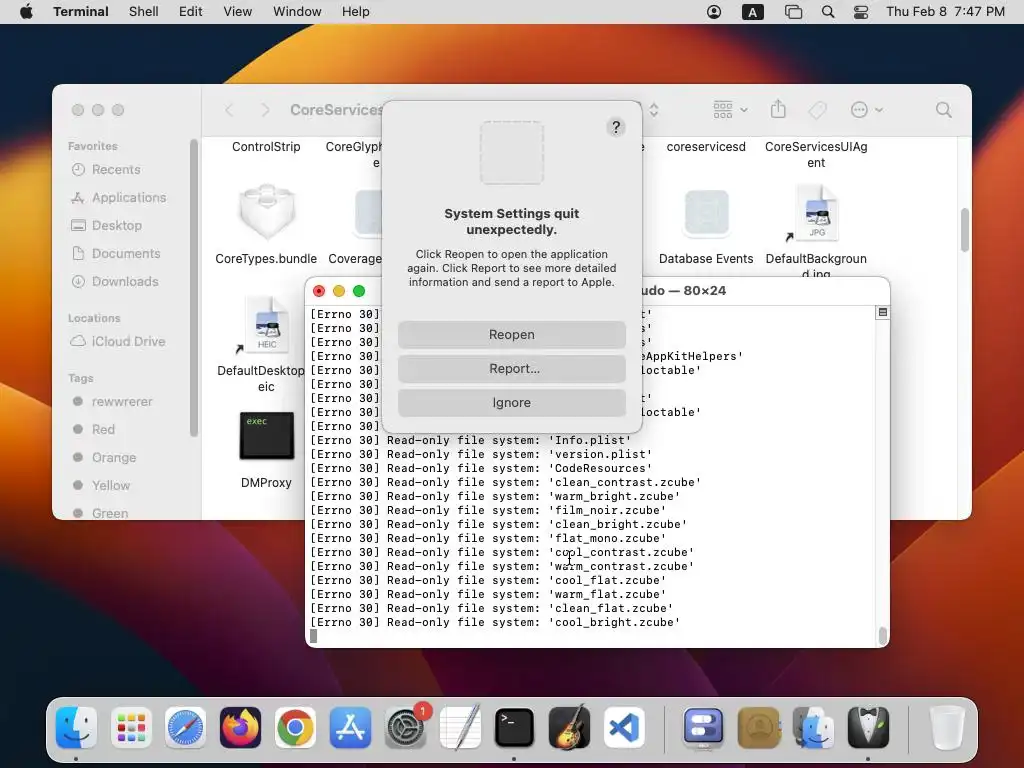
Task: Open Visual Studio Code from the Dock
Action: pyautogui.click(x=624, y=727)
